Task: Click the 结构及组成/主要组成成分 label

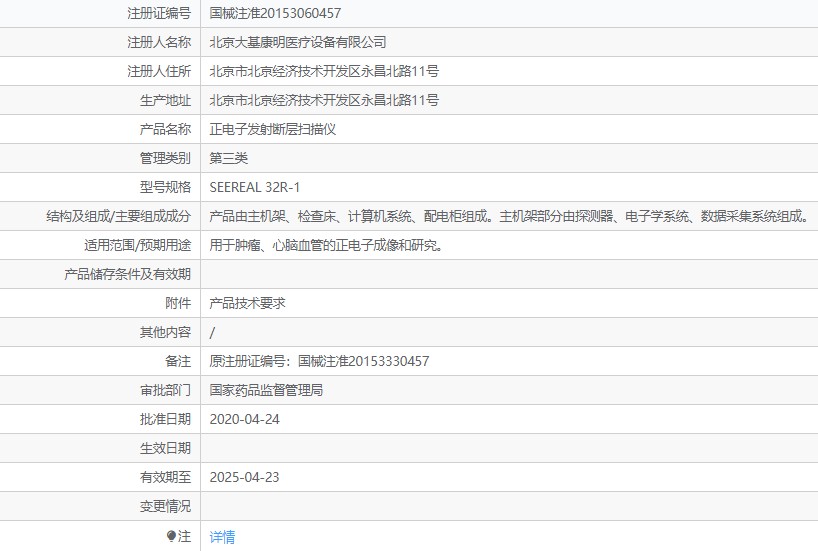Action: pos(118,216)
